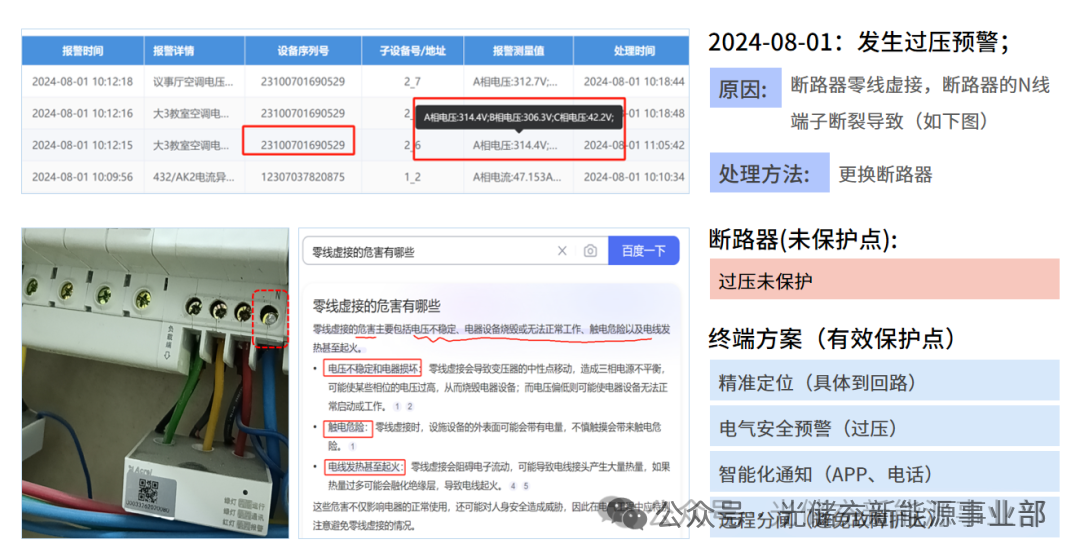Open the circuit breaker terminal photo
Viewport: 1080px width, 557px height.
pos(156,383)
